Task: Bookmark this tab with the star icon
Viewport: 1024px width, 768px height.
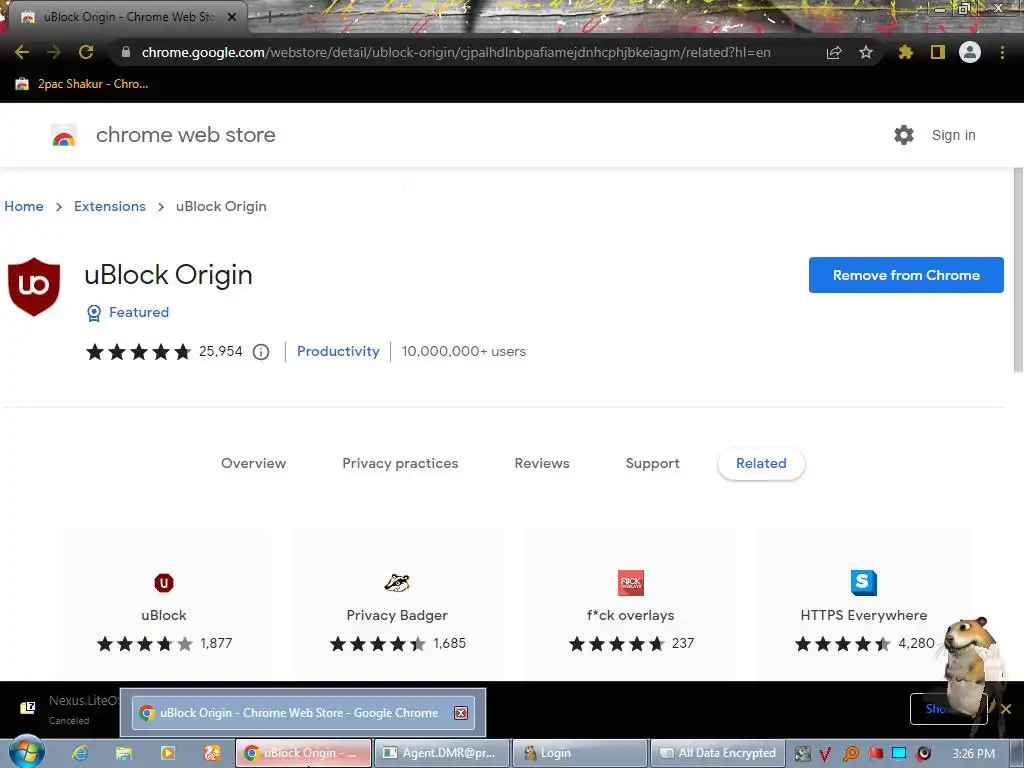Action: pos(866,52)
